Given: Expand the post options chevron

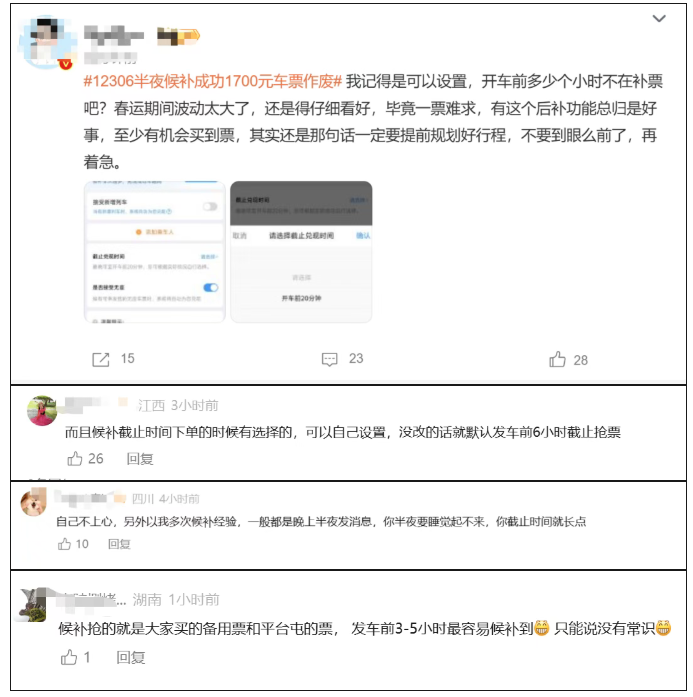Looking at the screenshot, I should tap(658, 19).
